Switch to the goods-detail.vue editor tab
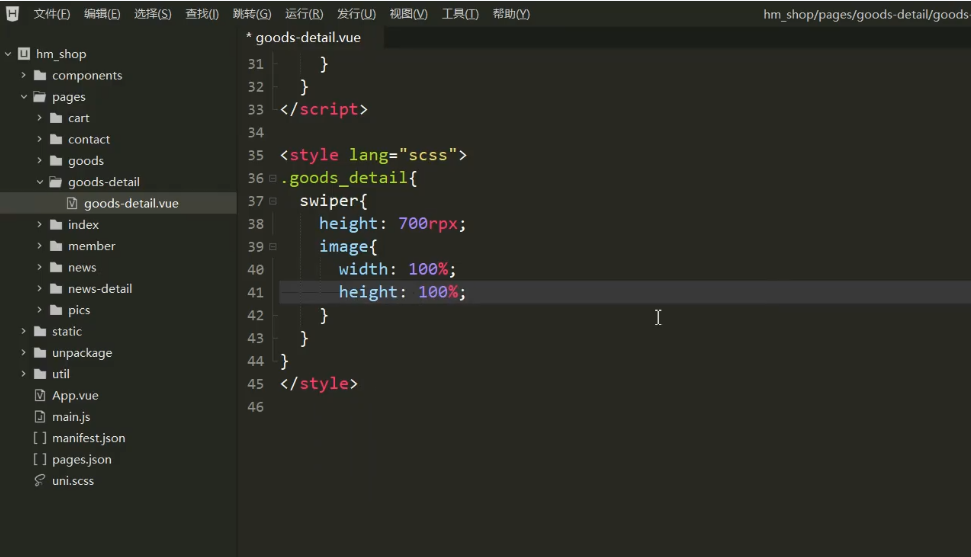 tap(308, 37)
